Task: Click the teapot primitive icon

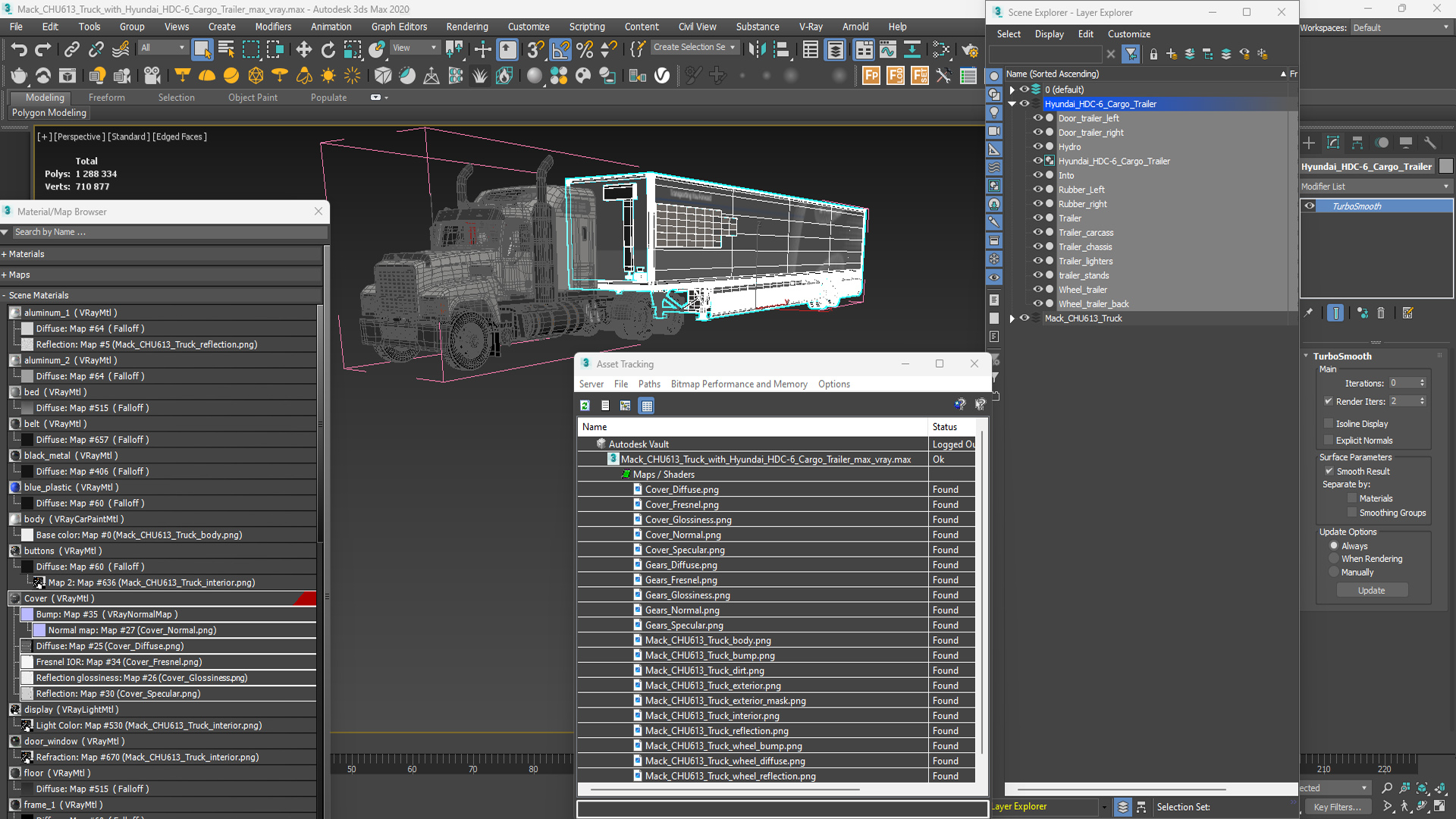Action: [x=19, y=76]
